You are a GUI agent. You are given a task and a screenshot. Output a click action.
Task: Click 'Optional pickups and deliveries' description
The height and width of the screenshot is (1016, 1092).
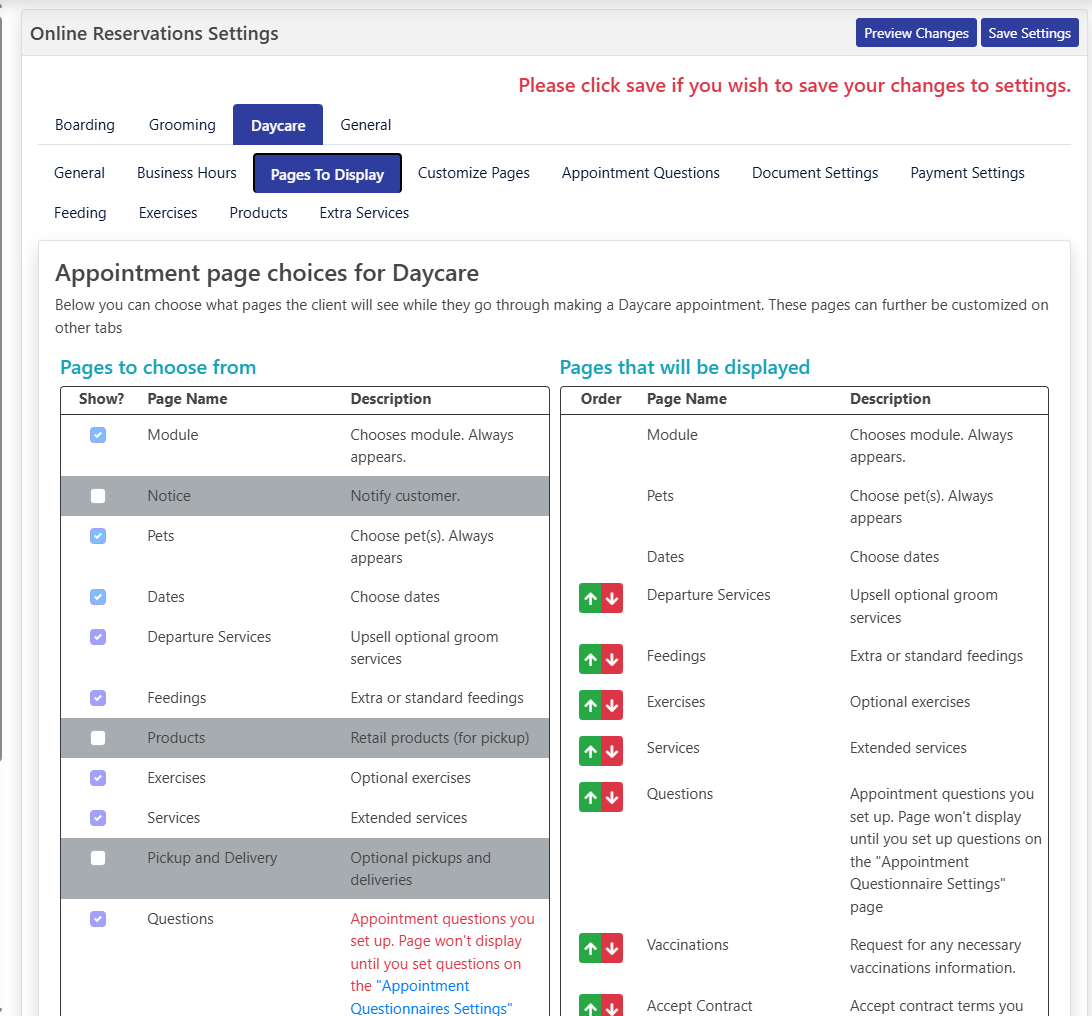click(421, 869)
